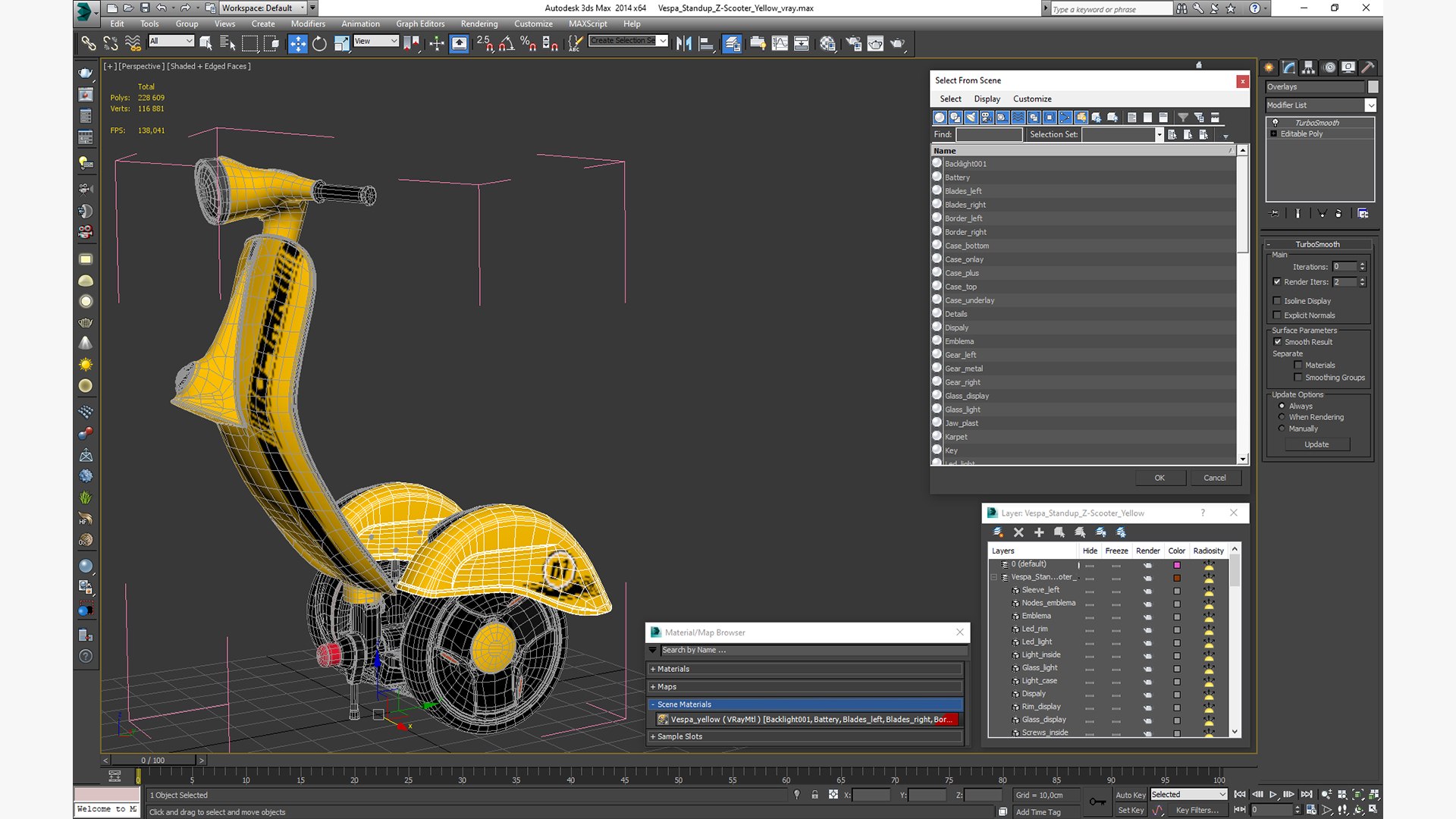This screenshot has width=1456, height=819.
Task: Click the Auto Key button
Action: (1130, 795)
